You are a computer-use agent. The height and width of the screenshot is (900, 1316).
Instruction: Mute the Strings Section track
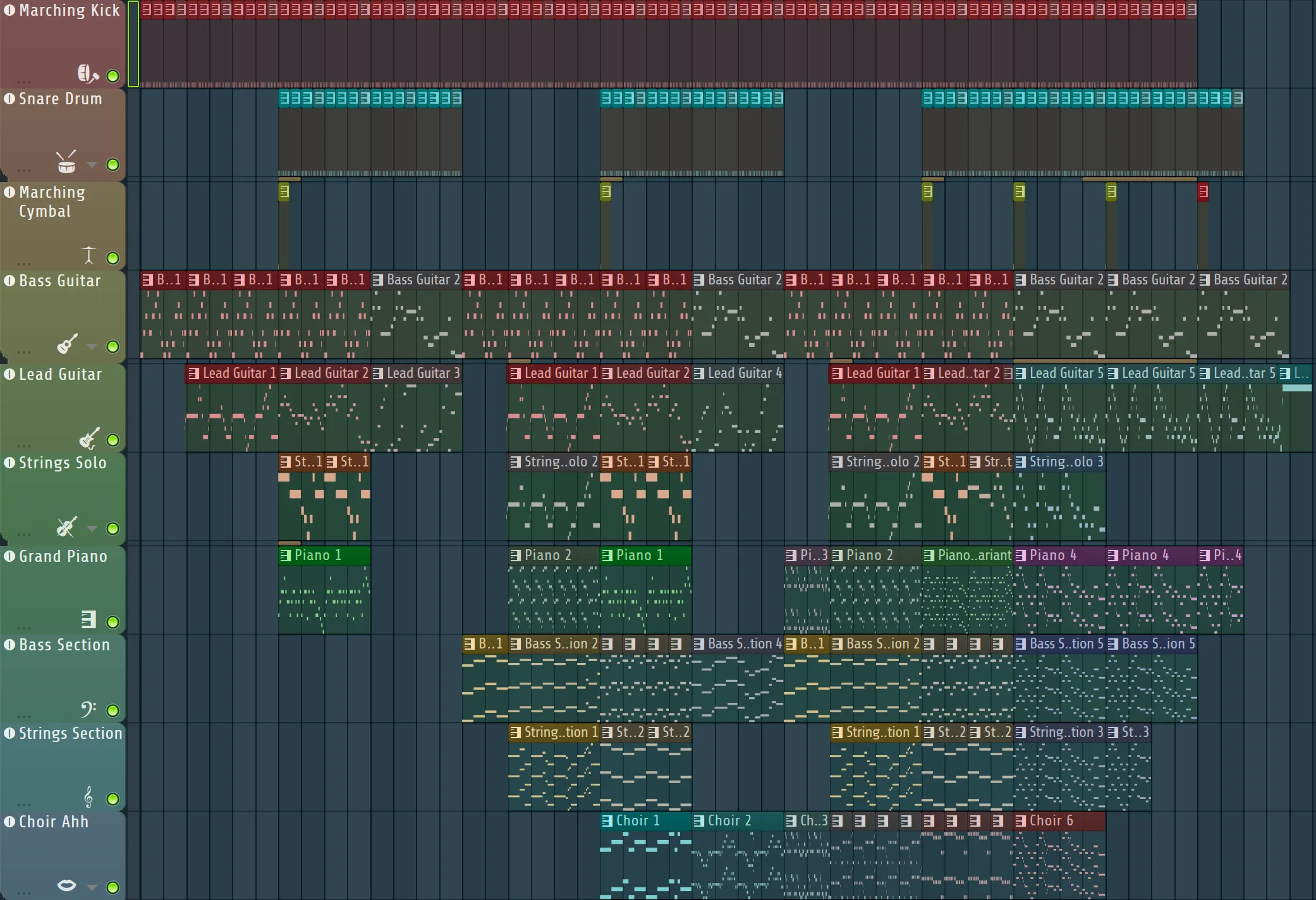113,799
